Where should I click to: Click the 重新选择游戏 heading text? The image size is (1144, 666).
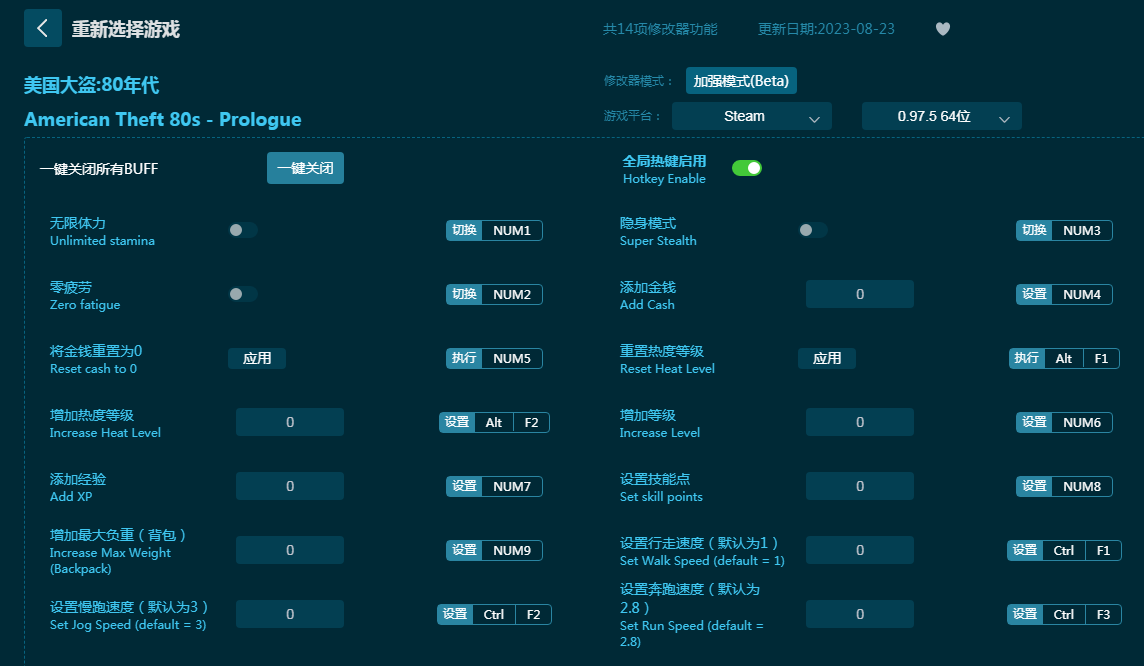tap(125, 29)
